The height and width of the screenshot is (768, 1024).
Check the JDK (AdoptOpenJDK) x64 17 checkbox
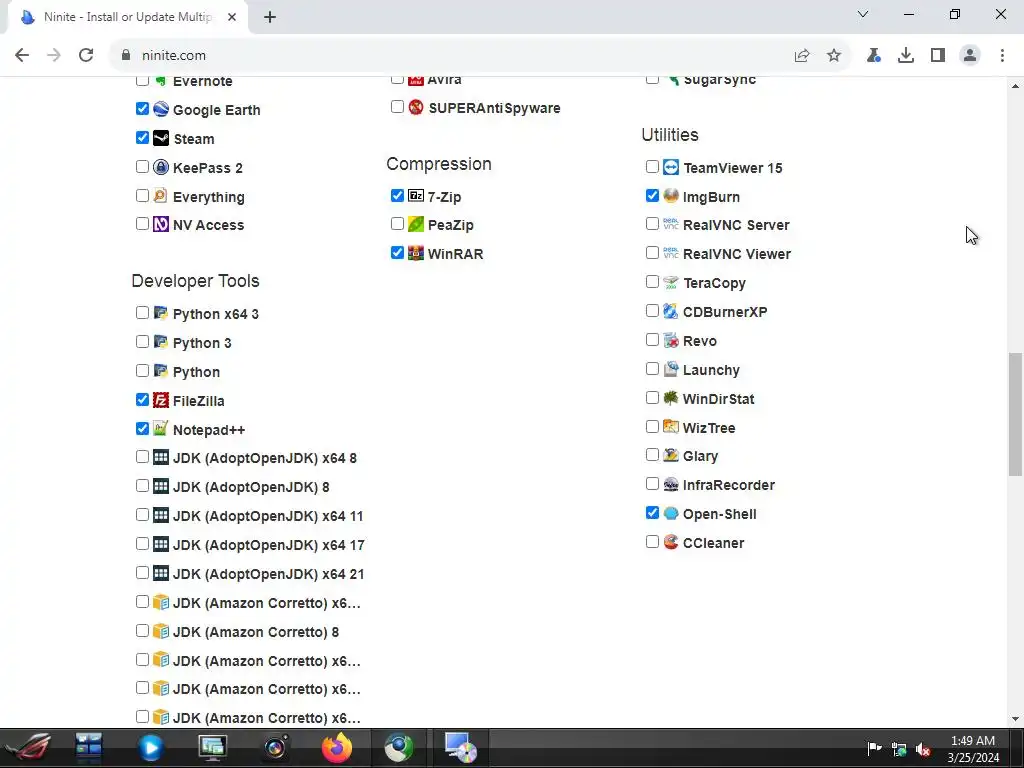(142, 543)
